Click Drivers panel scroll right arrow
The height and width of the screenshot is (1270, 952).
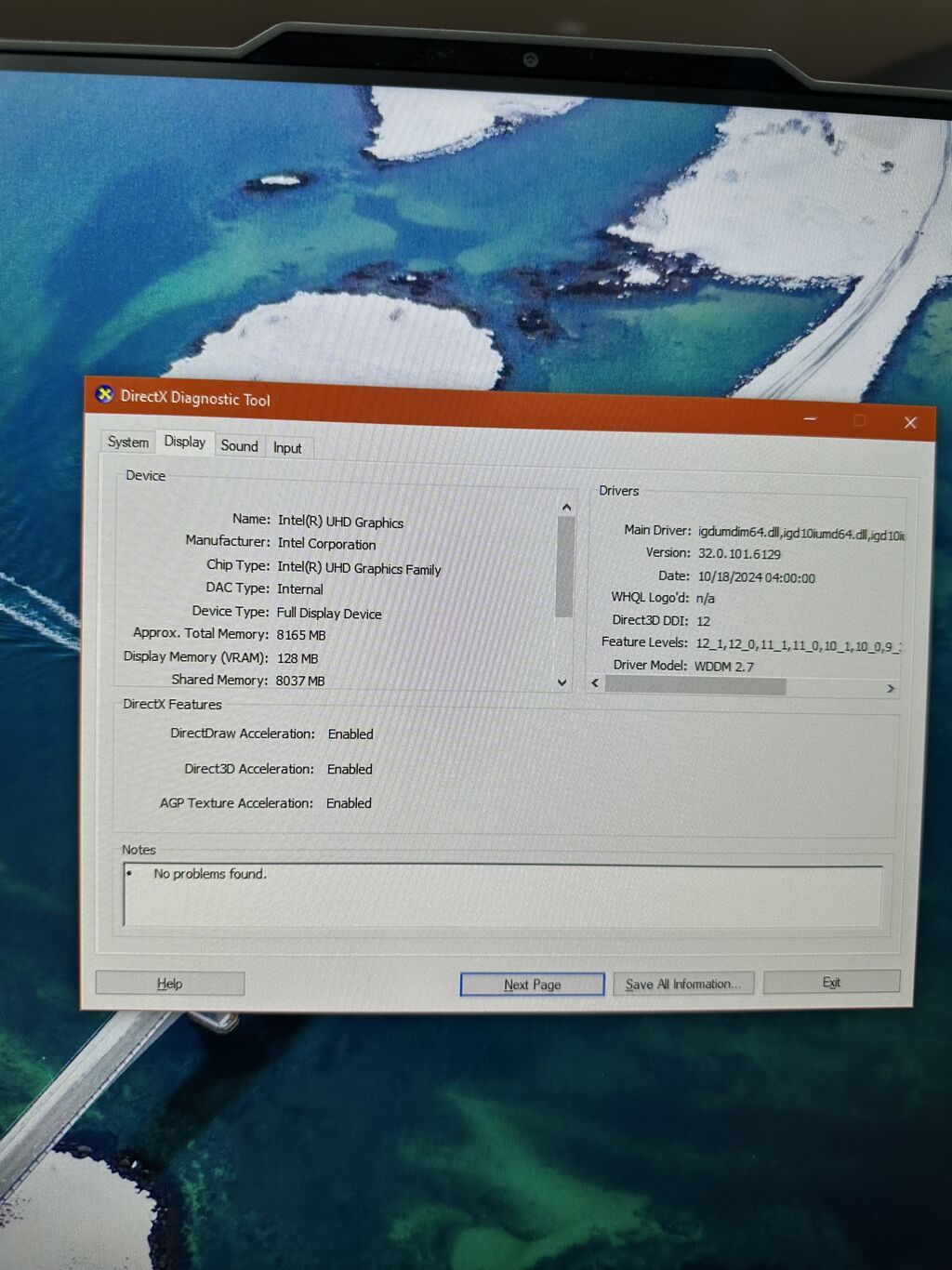pyautogui.click(x=891, y=688)
